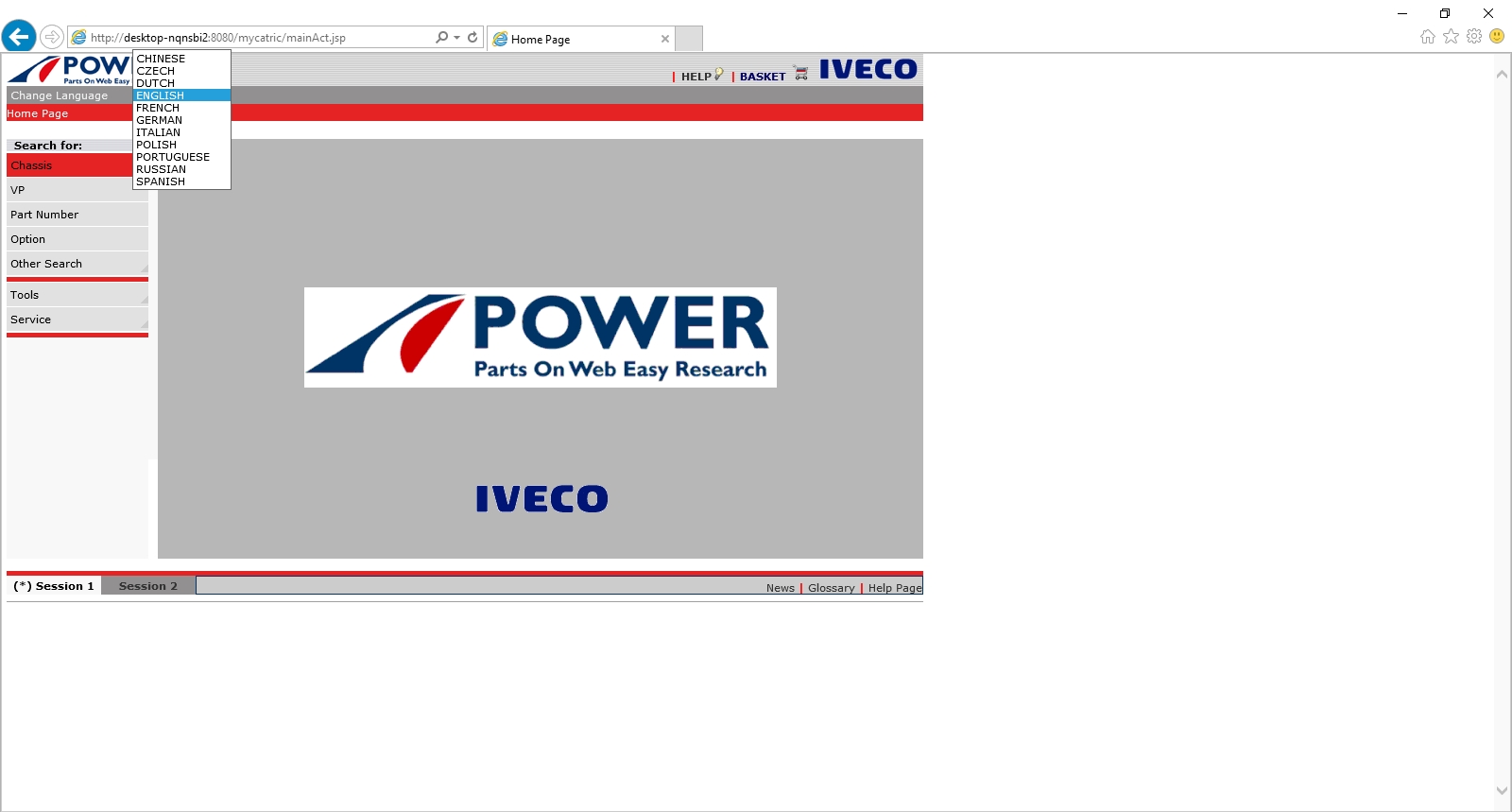Open the browser Tools gear icon

pos(1474,36)
